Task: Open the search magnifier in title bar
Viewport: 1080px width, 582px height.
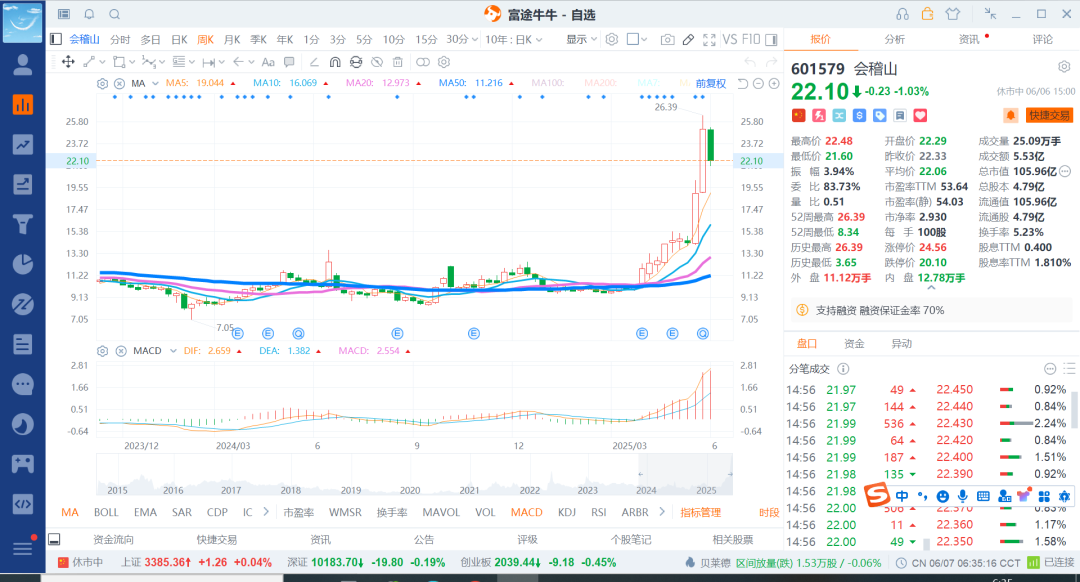Action: pyautogui.click(x=114, y=14)
